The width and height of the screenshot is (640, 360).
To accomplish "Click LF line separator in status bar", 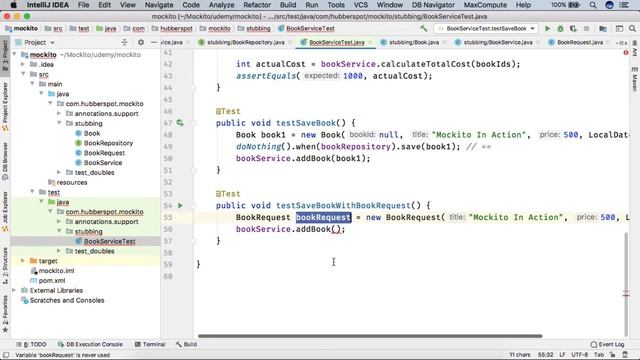I will click(562, 355).
